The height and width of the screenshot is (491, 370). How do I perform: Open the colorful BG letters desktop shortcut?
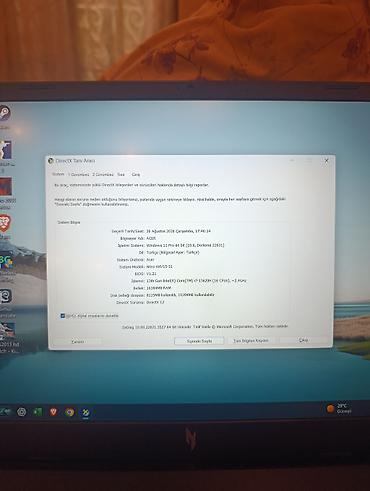[x=6, y=262]
